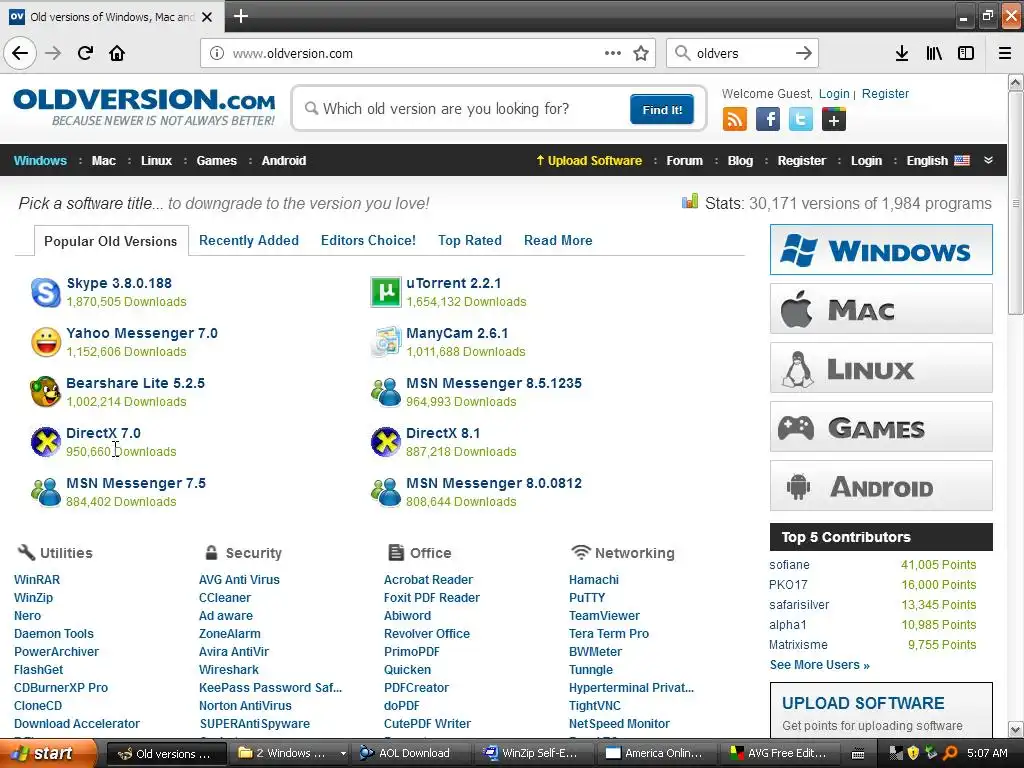Expand the language dropdown chevron in navbar
This screenshot has width=1024, height=768.
point(988,160)
